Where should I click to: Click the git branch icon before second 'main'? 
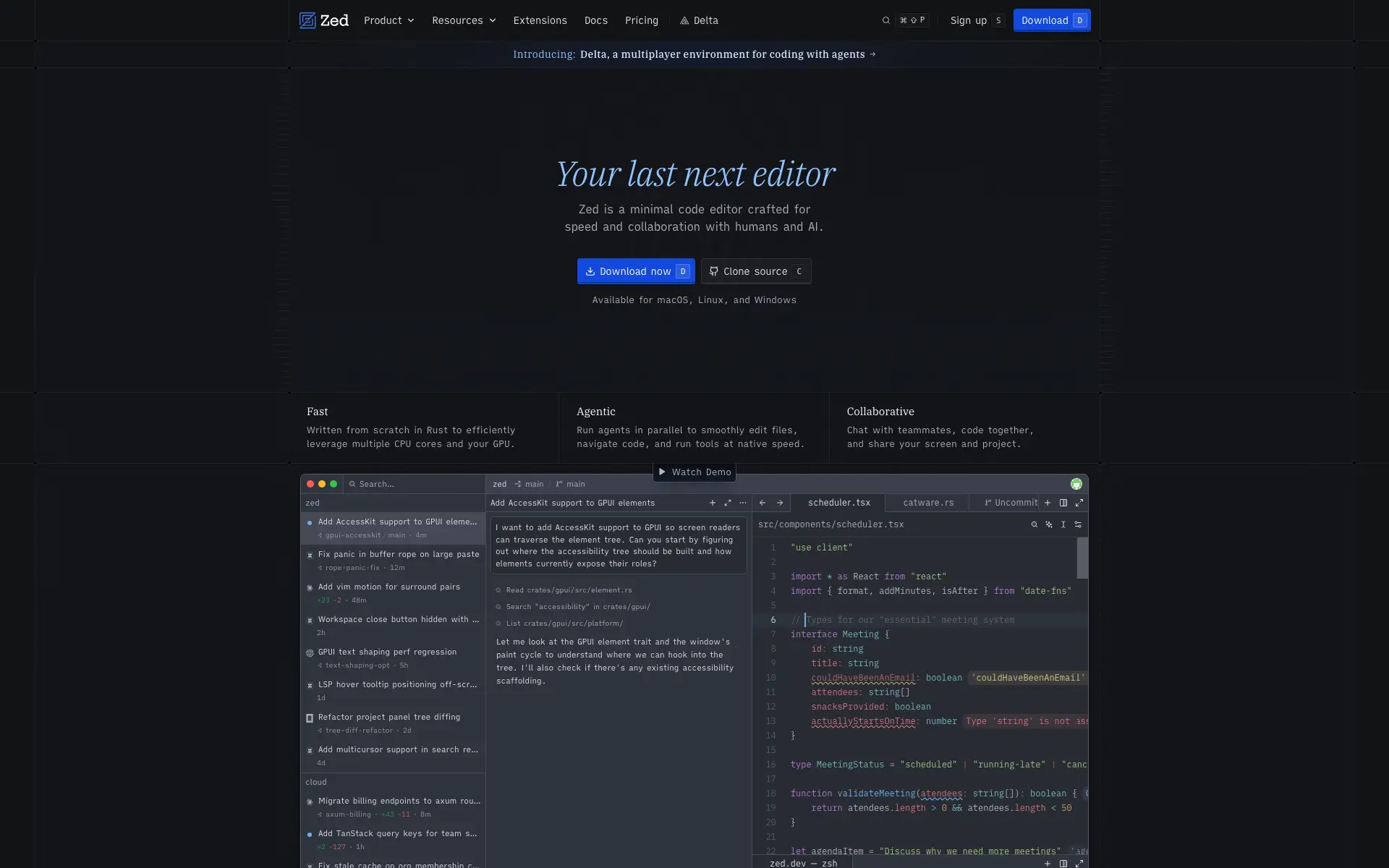[558, 484]
